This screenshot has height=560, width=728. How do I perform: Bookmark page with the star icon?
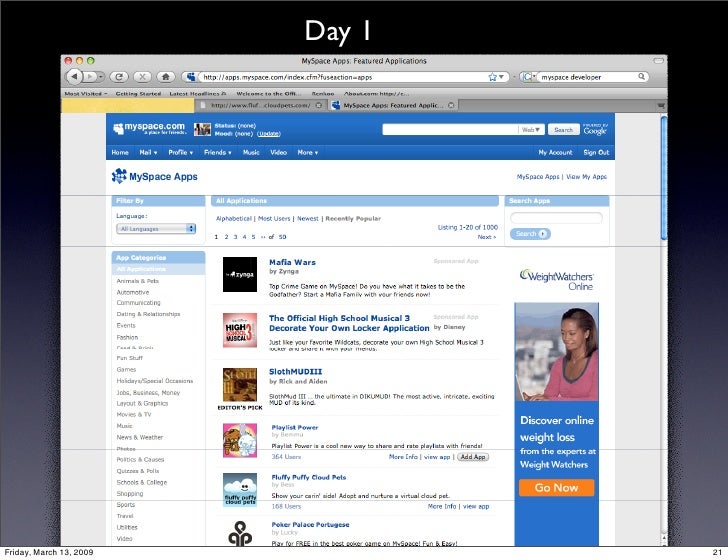[492, 77]
